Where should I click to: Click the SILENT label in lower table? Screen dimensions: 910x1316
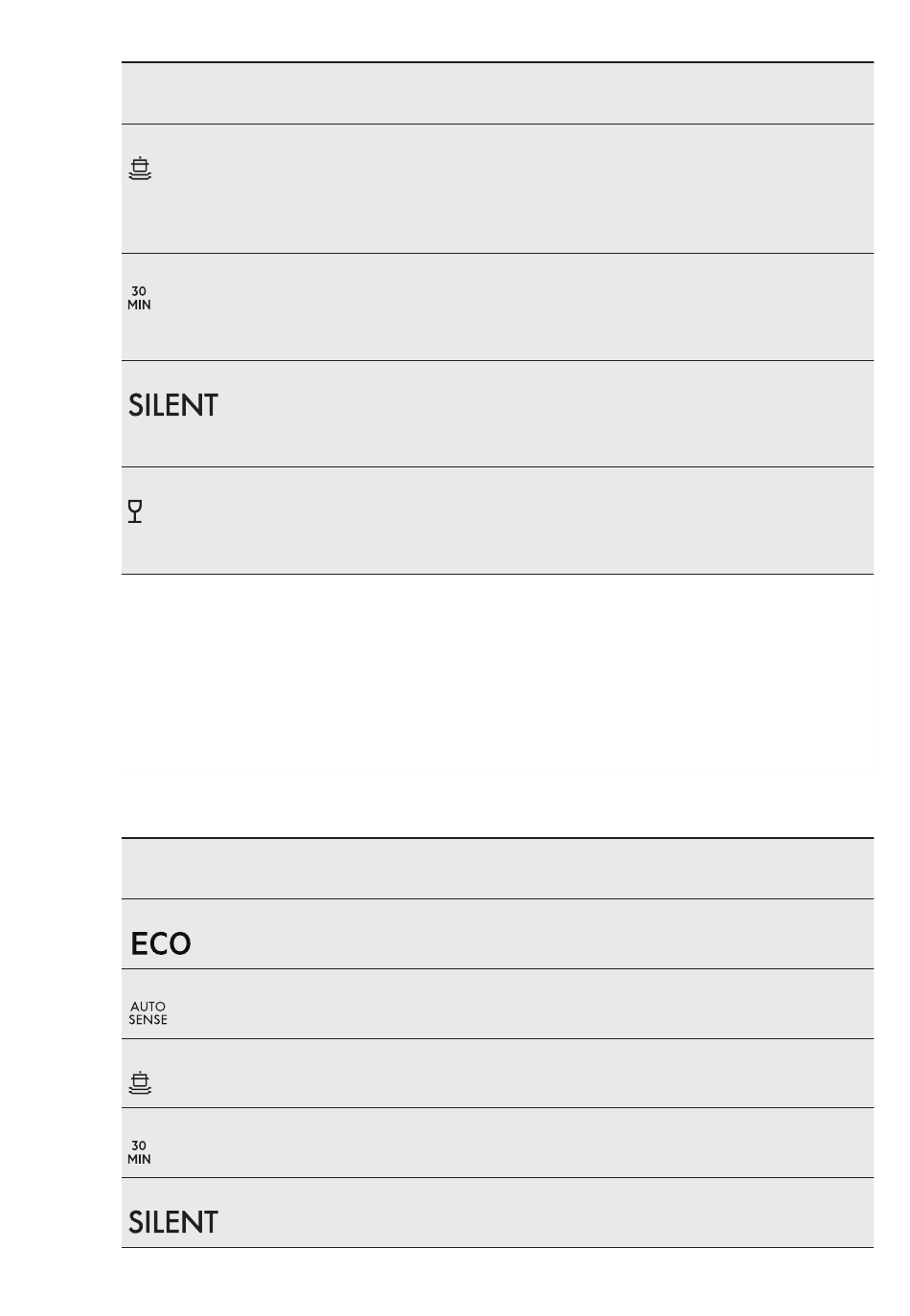pos(173,1222)
